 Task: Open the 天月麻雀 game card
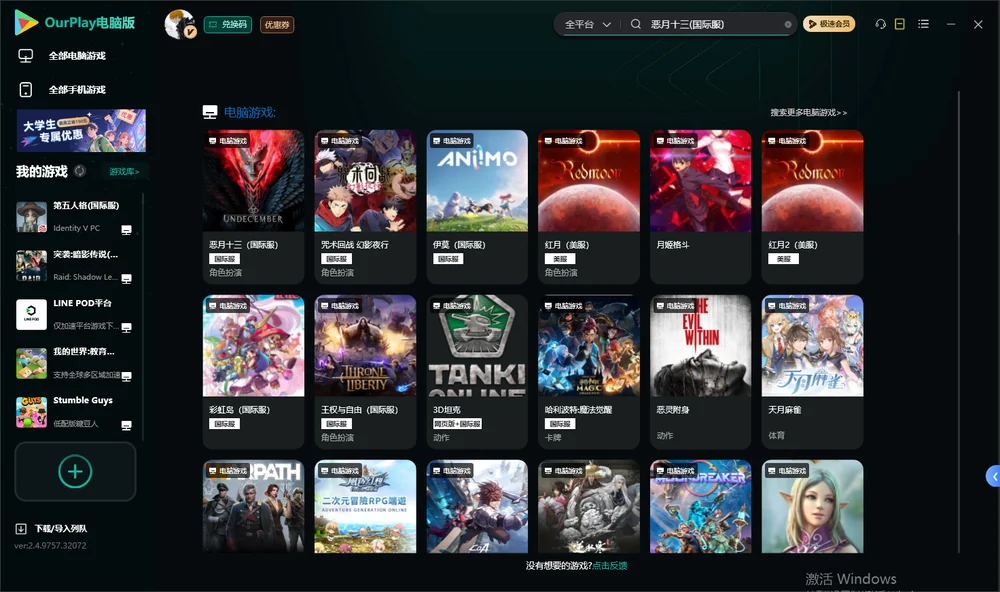coord(812,371)
